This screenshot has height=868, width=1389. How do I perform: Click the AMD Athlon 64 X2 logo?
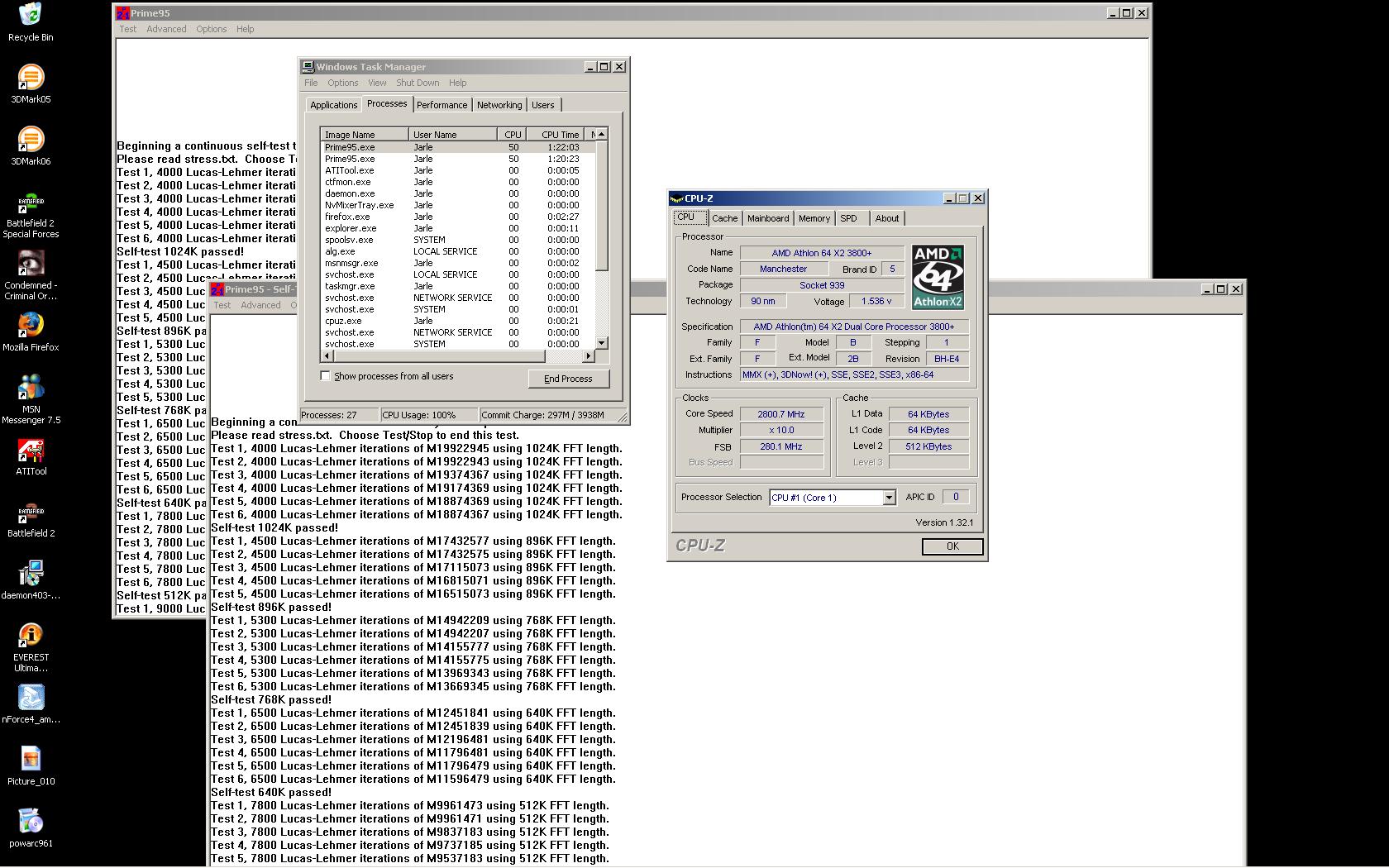tap(938, 277)
